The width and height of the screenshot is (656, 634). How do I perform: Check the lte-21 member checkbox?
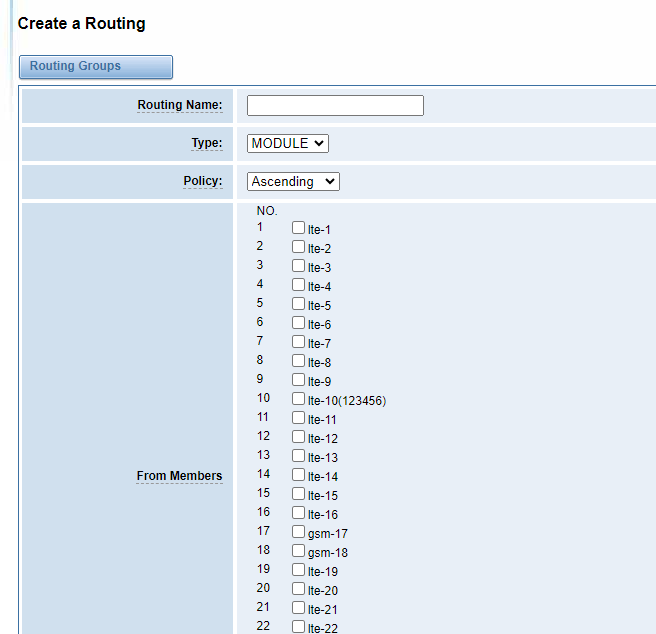[298, 608]
